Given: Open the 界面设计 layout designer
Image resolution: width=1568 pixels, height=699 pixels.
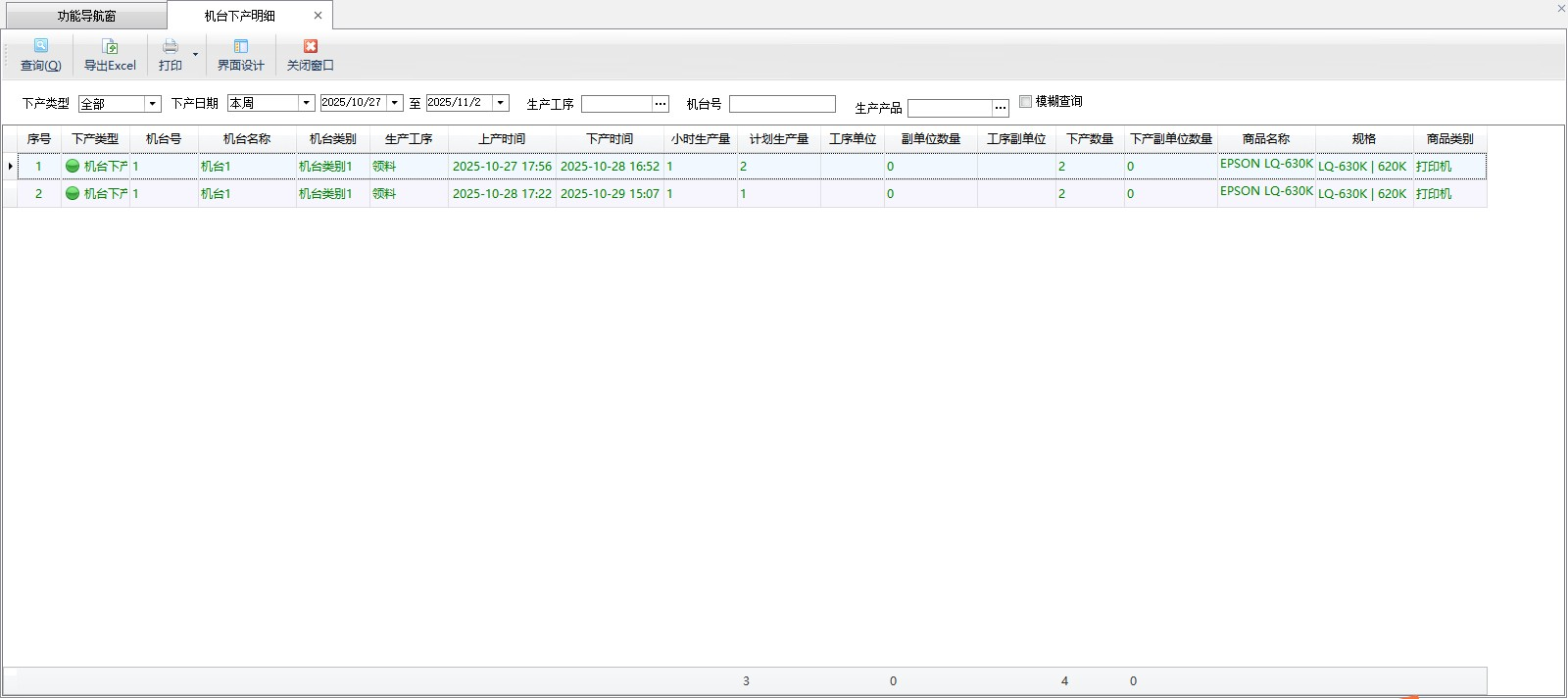Looking at the screenshot, I should pos(240,46).
